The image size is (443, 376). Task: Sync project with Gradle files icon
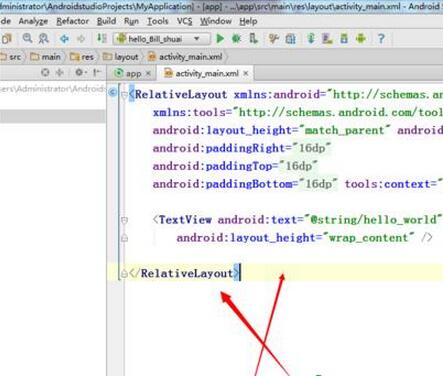coord(311,39)
